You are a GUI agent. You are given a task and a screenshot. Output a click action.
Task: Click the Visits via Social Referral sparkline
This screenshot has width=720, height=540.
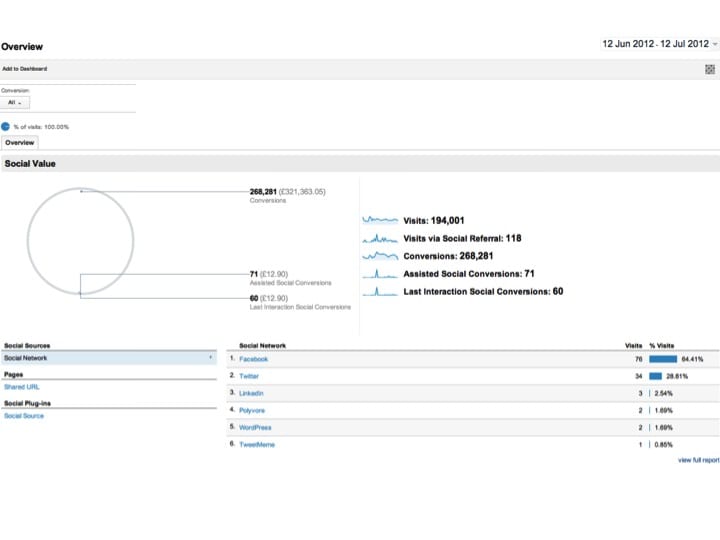click(379, 238)
